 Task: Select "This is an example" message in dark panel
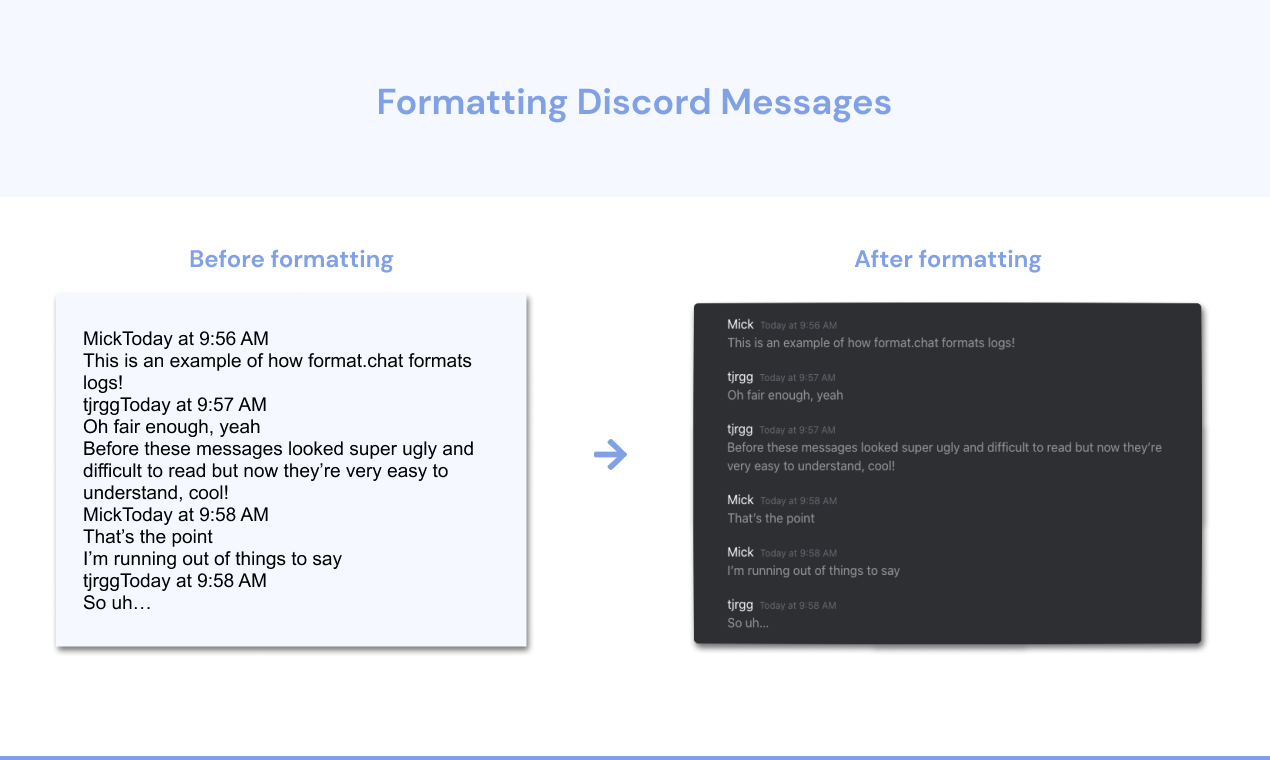[871, 343]
